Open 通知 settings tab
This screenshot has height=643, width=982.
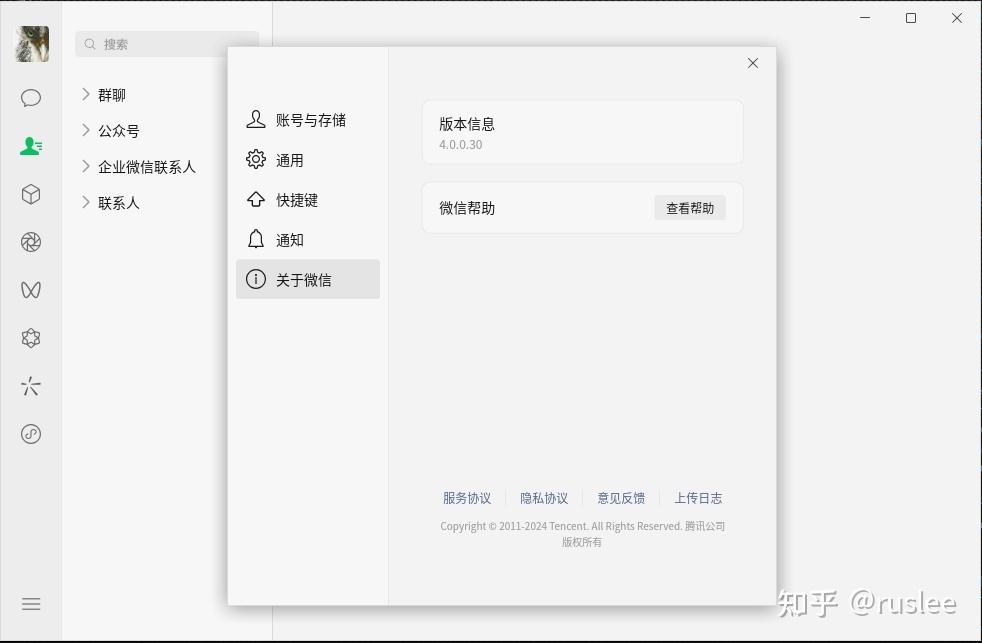click(x=308, y=239)
